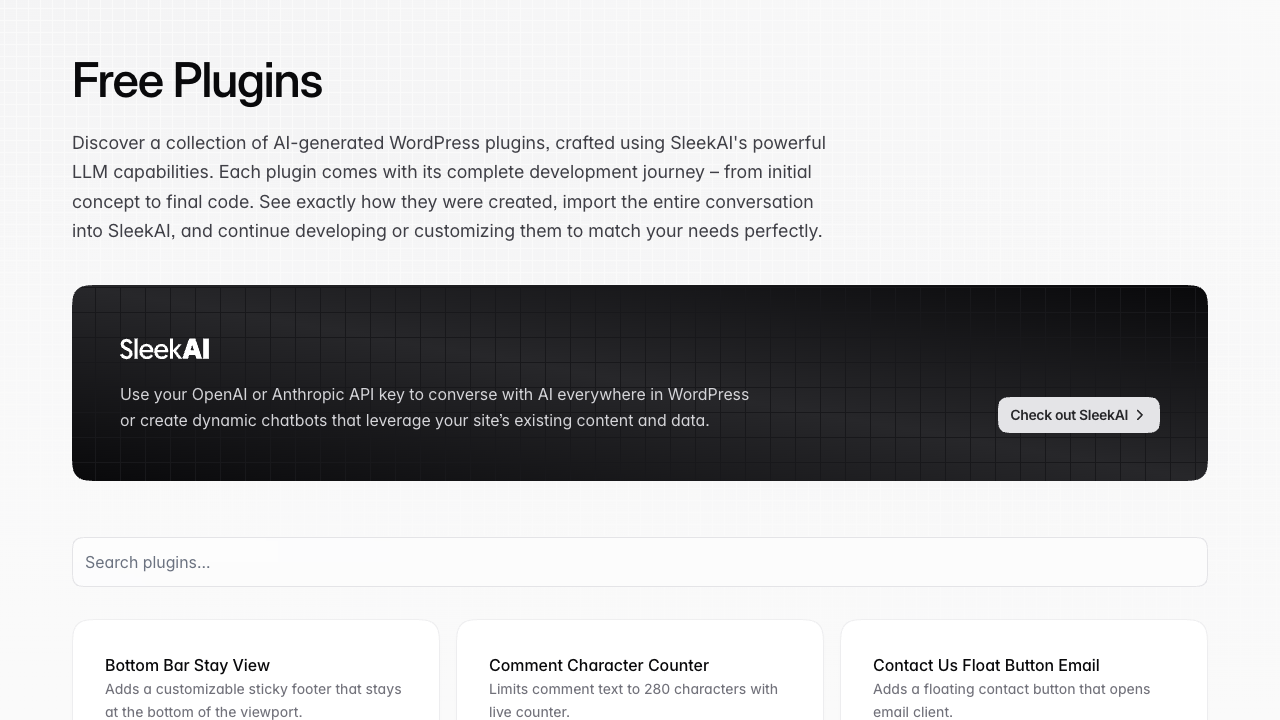Click the chevron arrow on the Check out SleekAI button

[x=1139, y=415]
